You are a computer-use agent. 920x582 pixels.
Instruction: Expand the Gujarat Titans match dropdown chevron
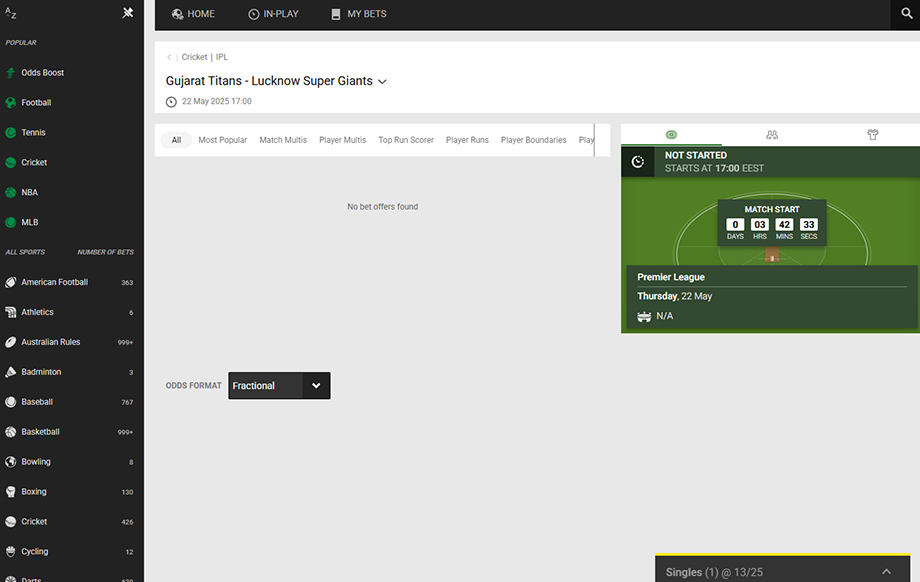pyautogui.click(x=383, y=82)
